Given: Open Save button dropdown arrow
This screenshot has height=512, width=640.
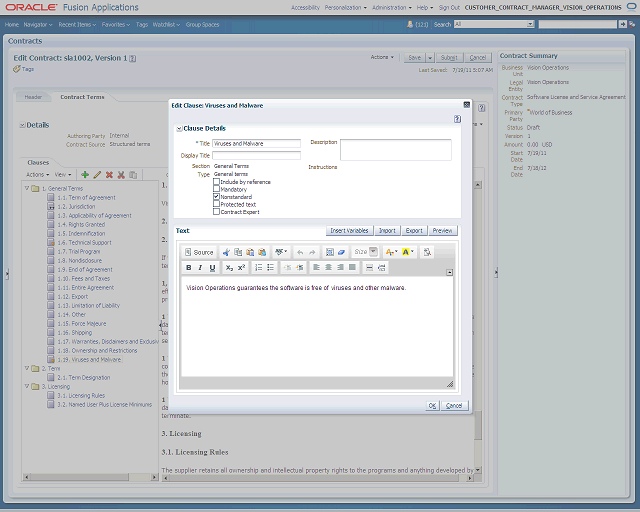Looking at the screenshot, I should pos(430,58).
